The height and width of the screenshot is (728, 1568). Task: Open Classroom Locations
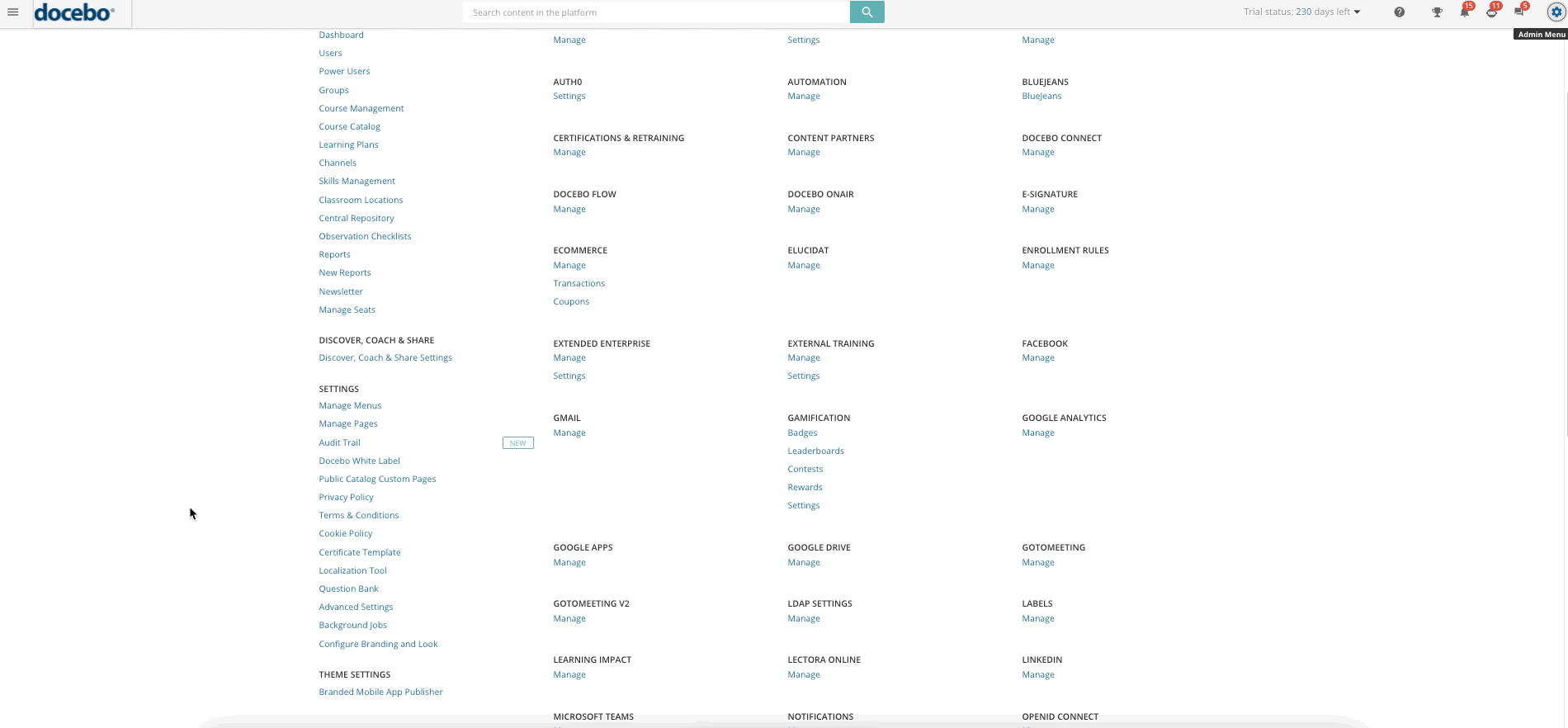click(361, 200)
